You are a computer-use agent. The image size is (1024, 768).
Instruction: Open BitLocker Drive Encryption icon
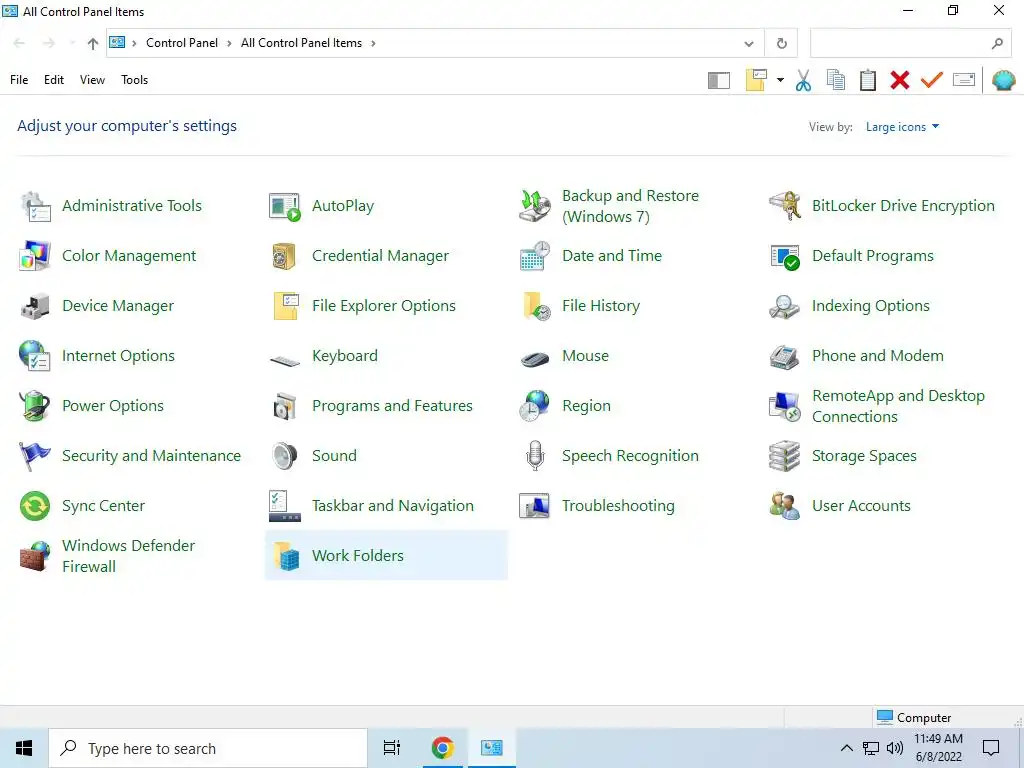pos(784,206)
